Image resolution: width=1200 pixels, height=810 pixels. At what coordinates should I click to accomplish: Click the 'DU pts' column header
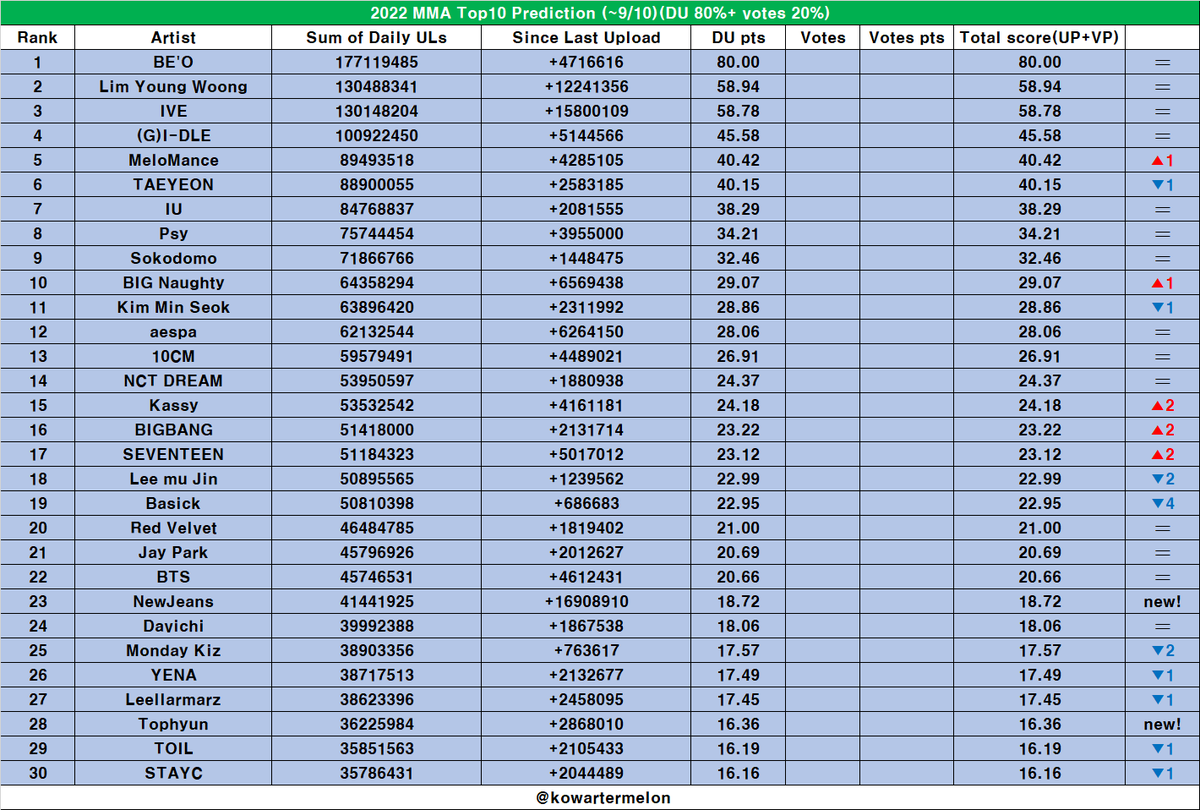click(737, 38)
